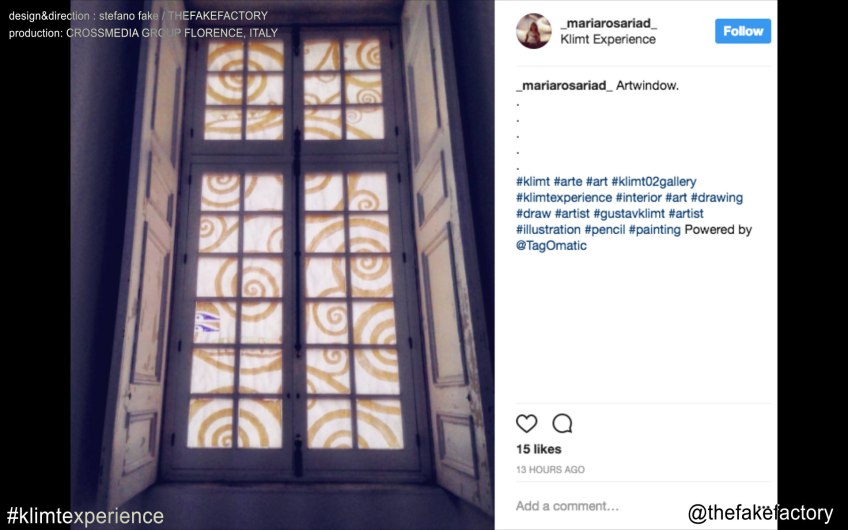
Task: Open the @TagOmatic mention
Action: [x=551, y=246]
